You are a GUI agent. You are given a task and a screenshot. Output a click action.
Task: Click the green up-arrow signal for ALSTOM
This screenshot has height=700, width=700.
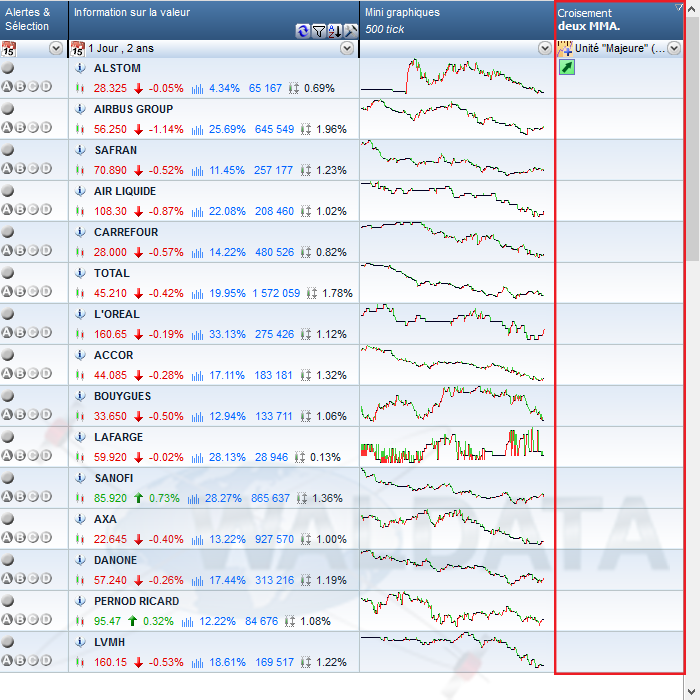point(567,67)
